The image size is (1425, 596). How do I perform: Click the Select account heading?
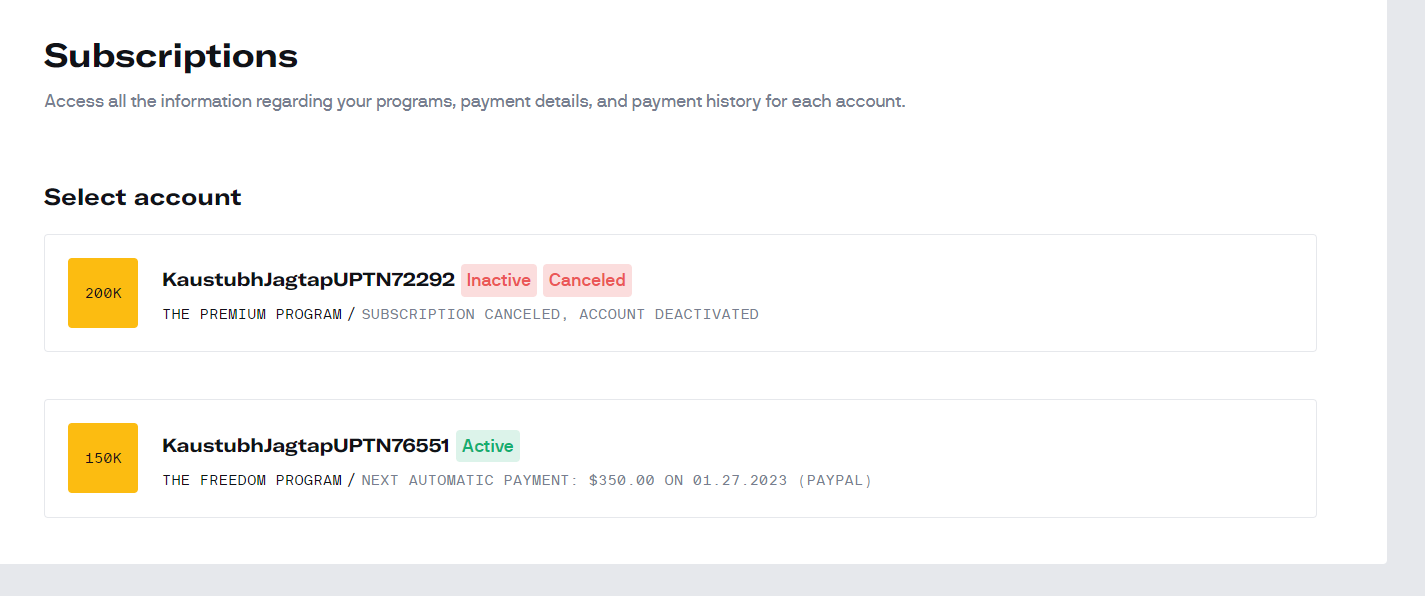click(x=143, y=197)
